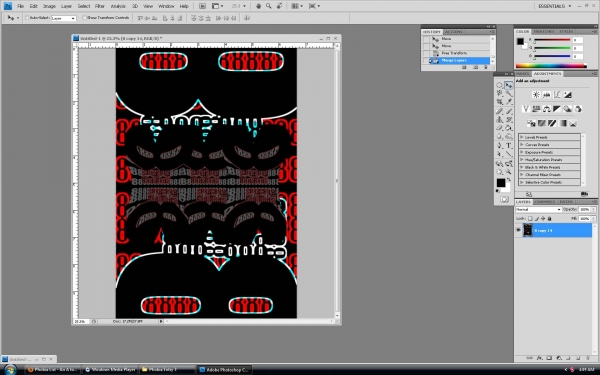Screen dimensions: 600x375
Task: Select the Brush tool
Action: (509, 111)
